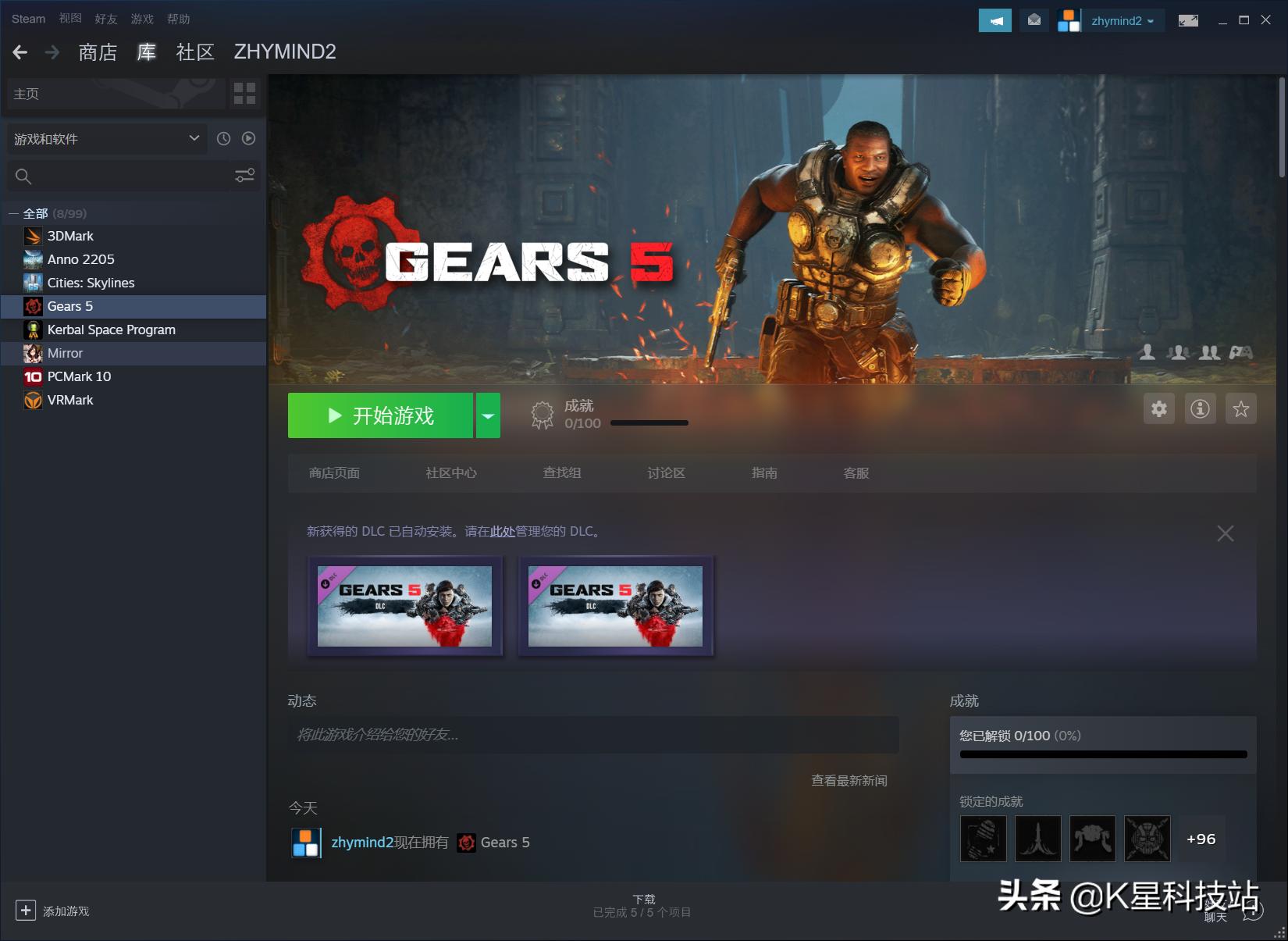Enter Big Picture mode icon
Screen dimensions: 1288x941
coord(1187,21)
